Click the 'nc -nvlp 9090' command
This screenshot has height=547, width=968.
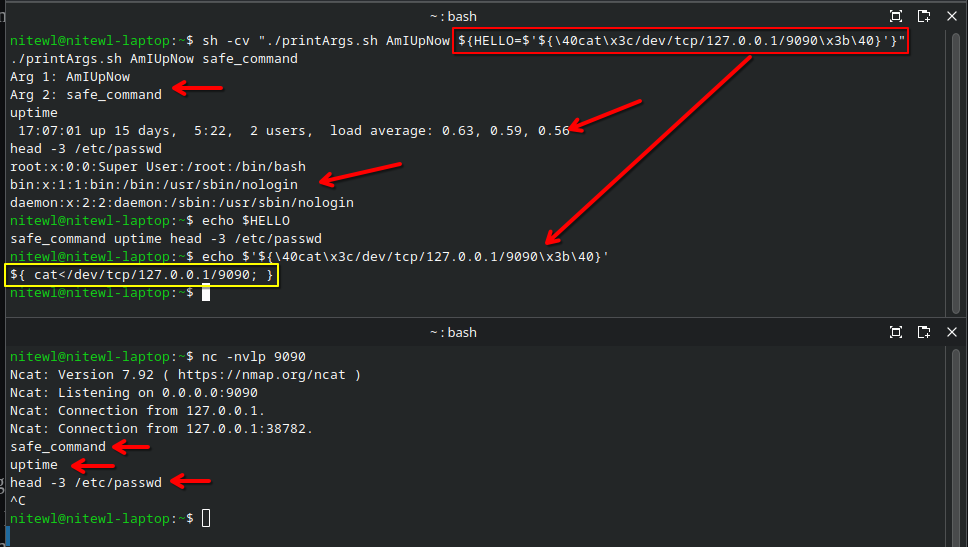[x=254, y=357]
